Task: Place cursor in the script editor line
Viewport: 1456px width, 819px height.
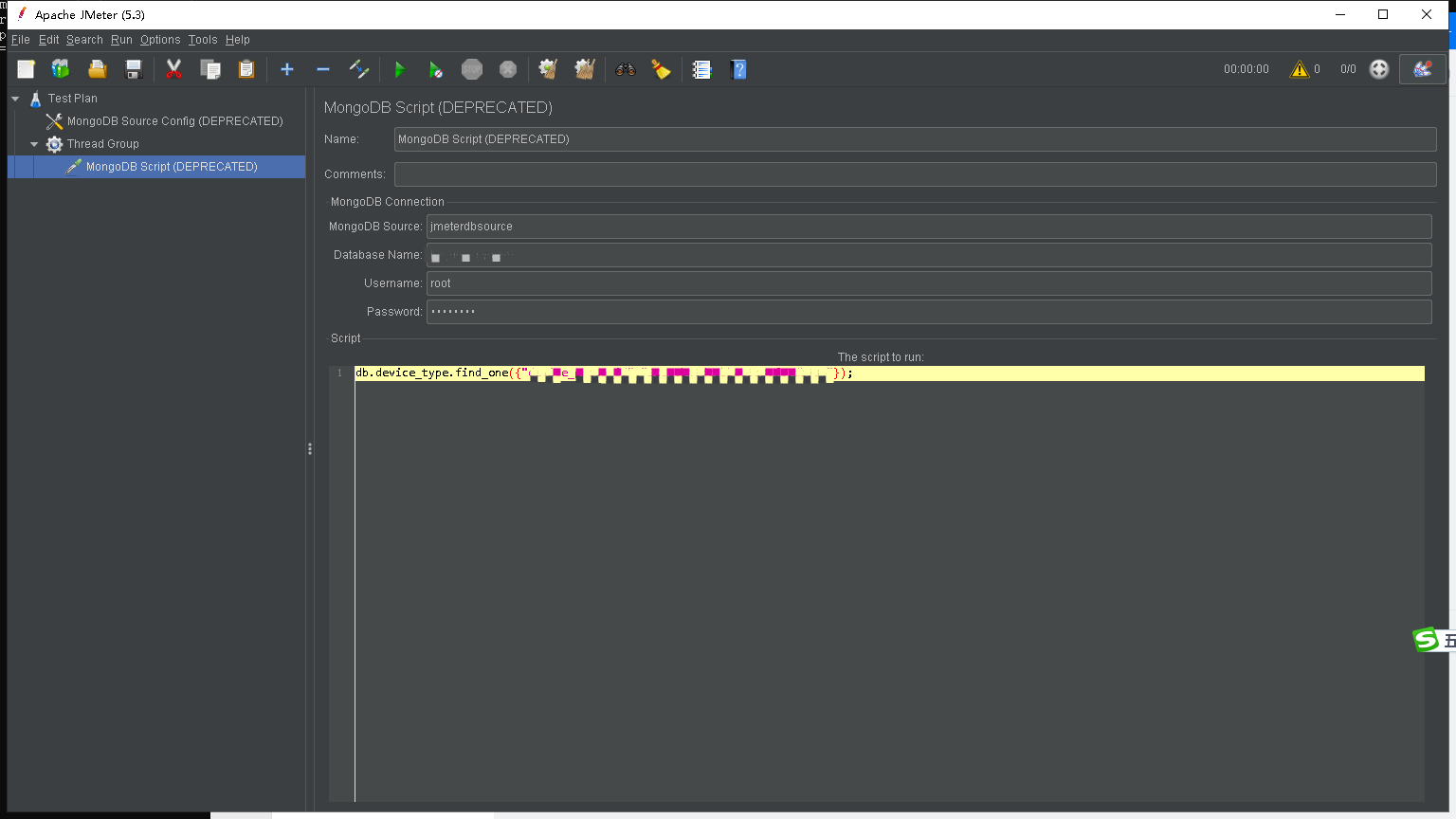Action: (889, 373)
